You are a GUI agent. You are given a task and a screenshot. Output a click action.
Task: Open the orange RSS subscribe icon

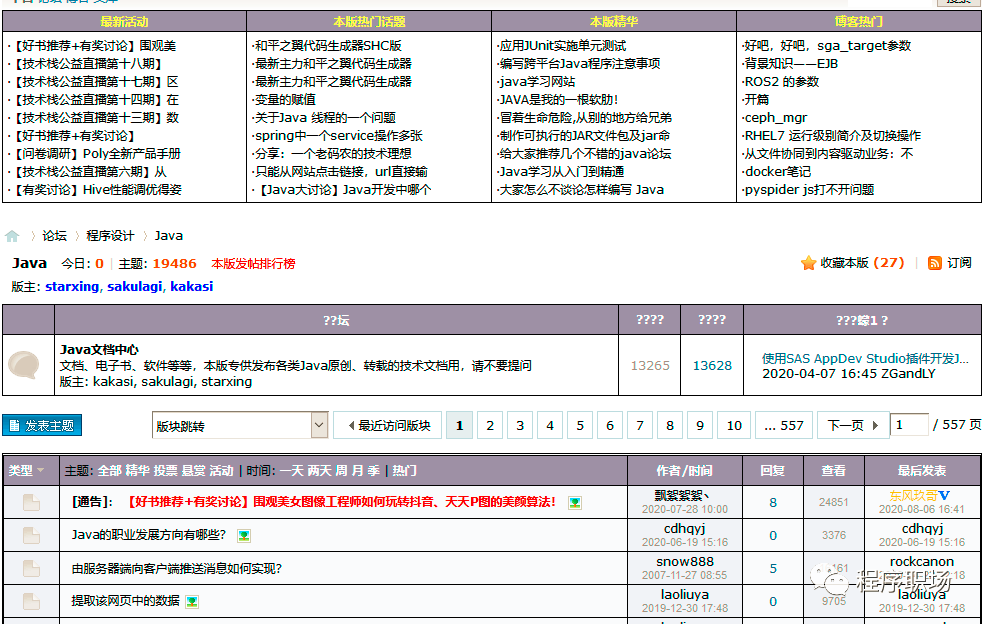(934, 263)
